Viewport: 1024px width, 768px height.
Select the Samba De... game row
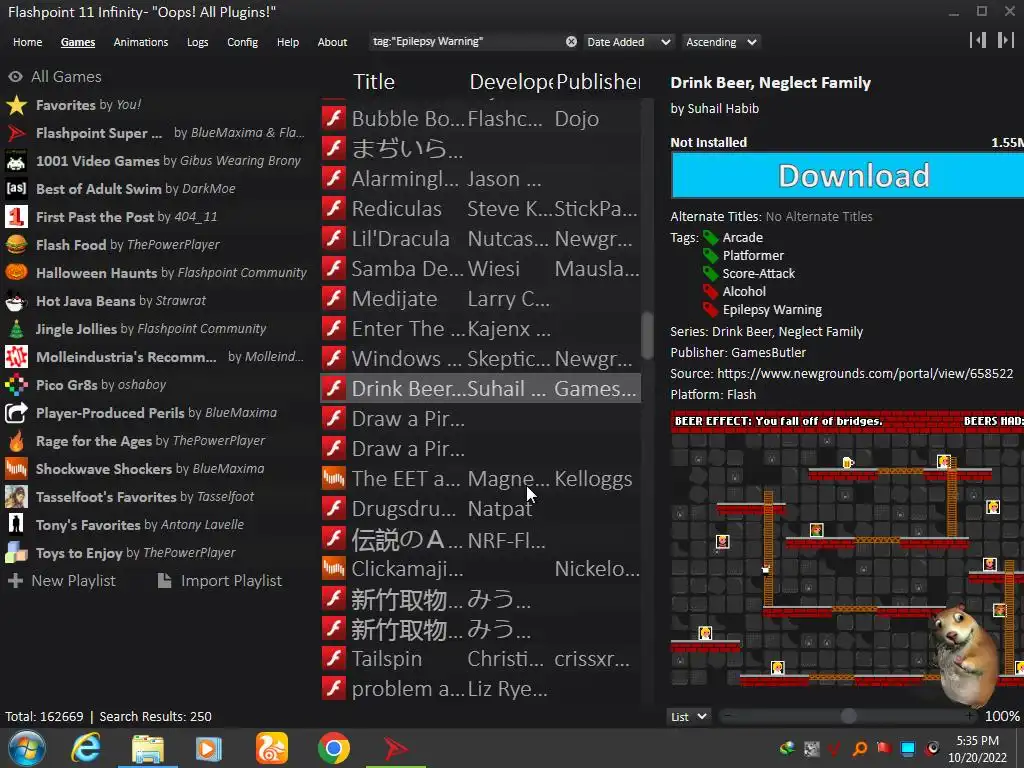(481, 269)
